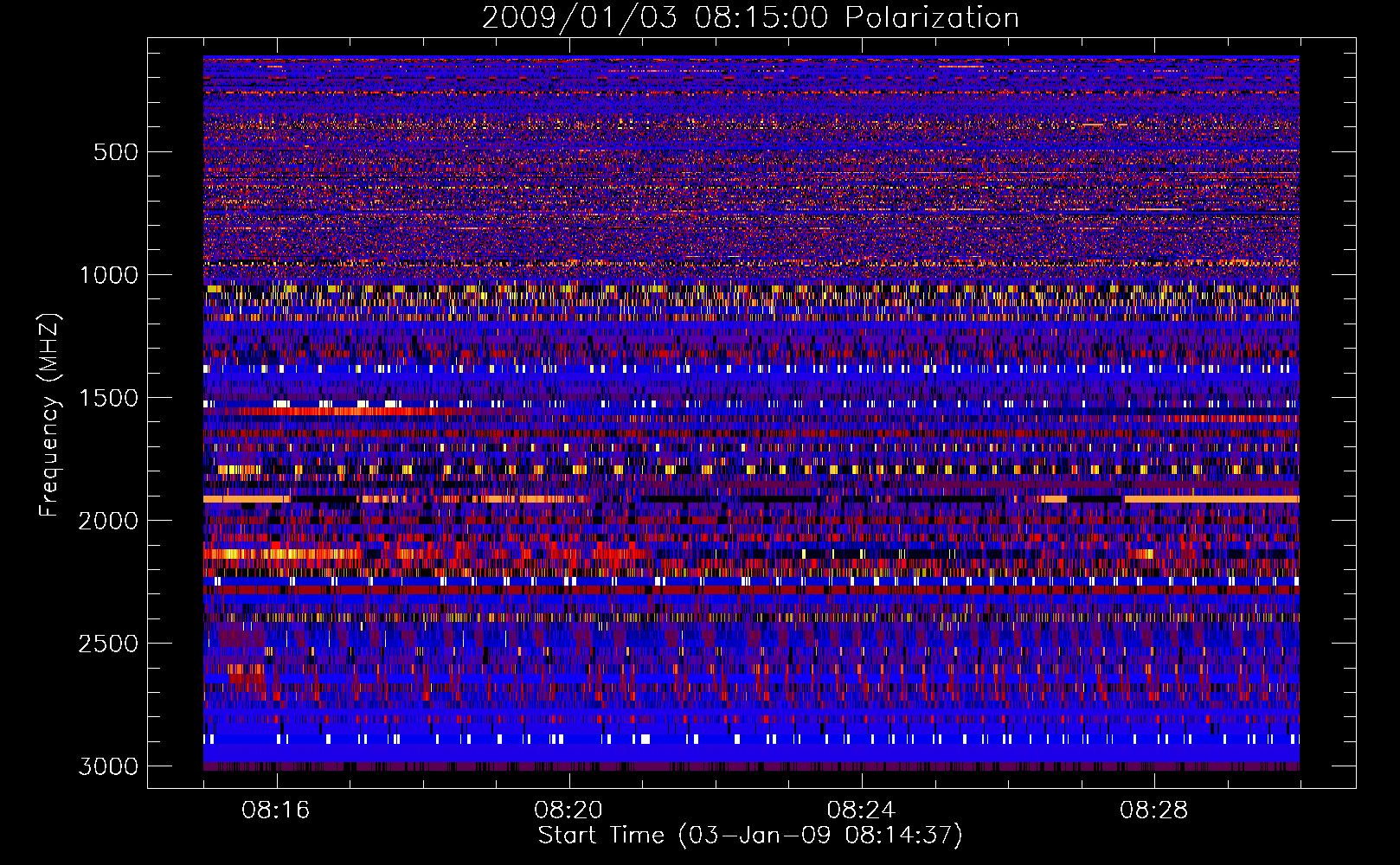Click the 3000 frequency tick label

tap(108, 766)
